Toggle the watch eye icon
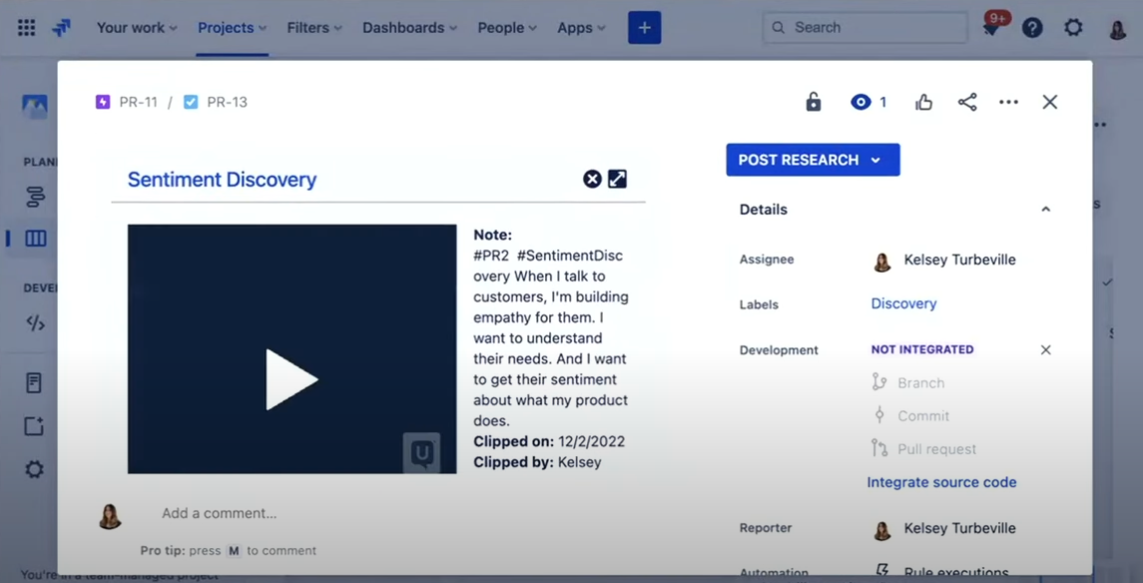 pos(861,102)
